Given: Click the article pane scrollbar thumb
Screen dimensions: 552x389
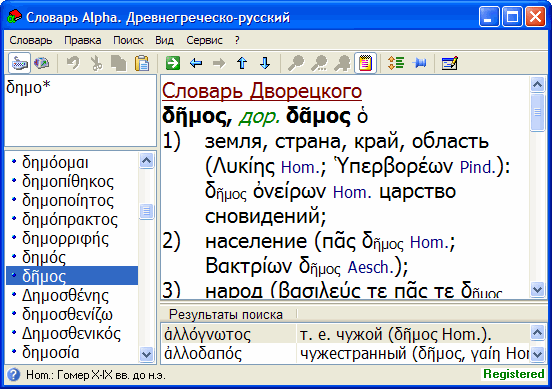Looking at the screenshot, I should coord(537,112).
